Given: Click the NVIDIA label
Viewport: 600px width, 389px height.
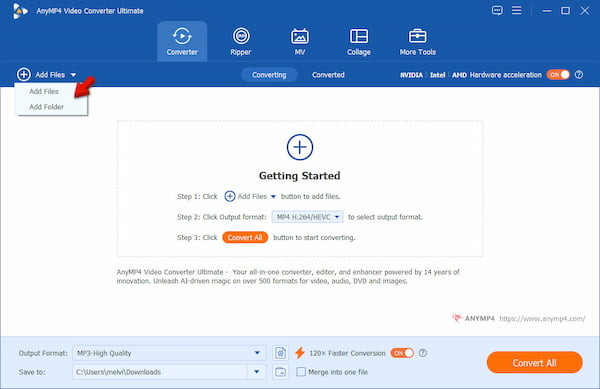Looking at the screenshot, I should pyautogui.click(x=411, y=75).
